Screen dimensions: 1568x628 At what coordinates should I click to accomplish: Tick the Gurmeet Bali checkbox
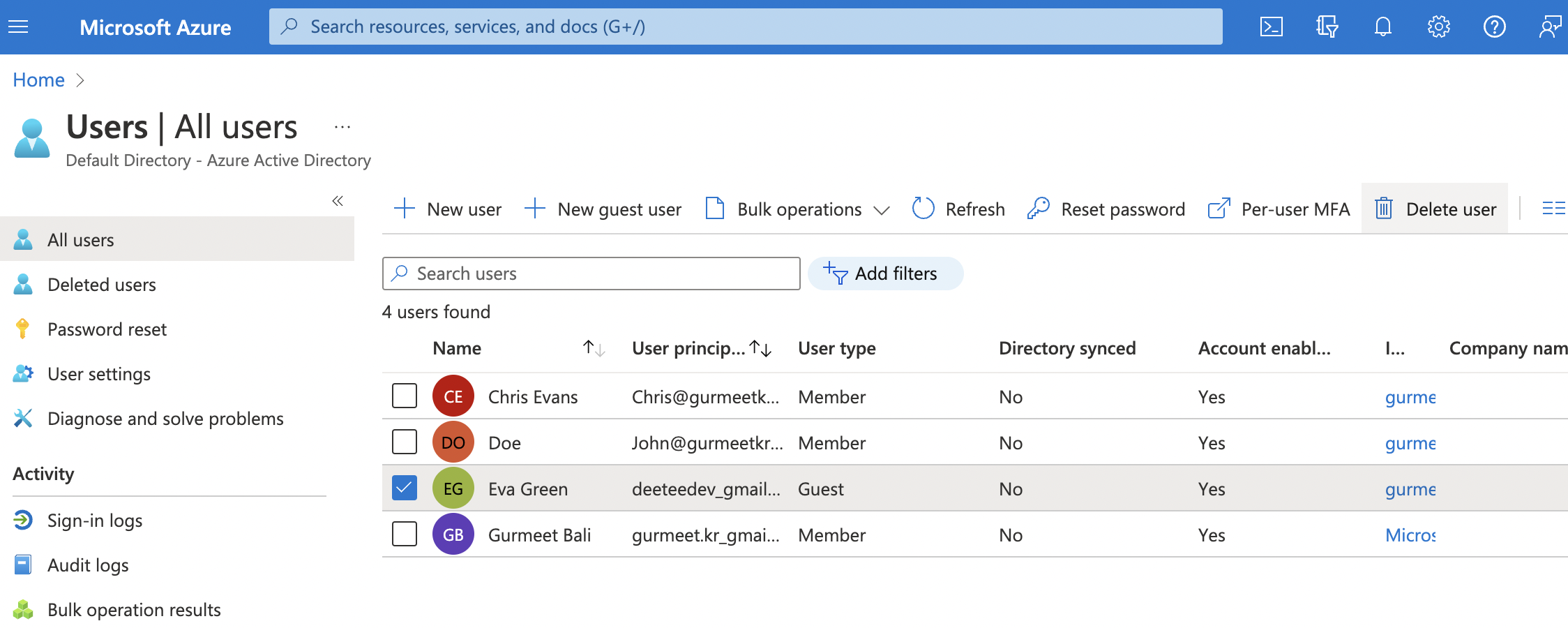405,534
